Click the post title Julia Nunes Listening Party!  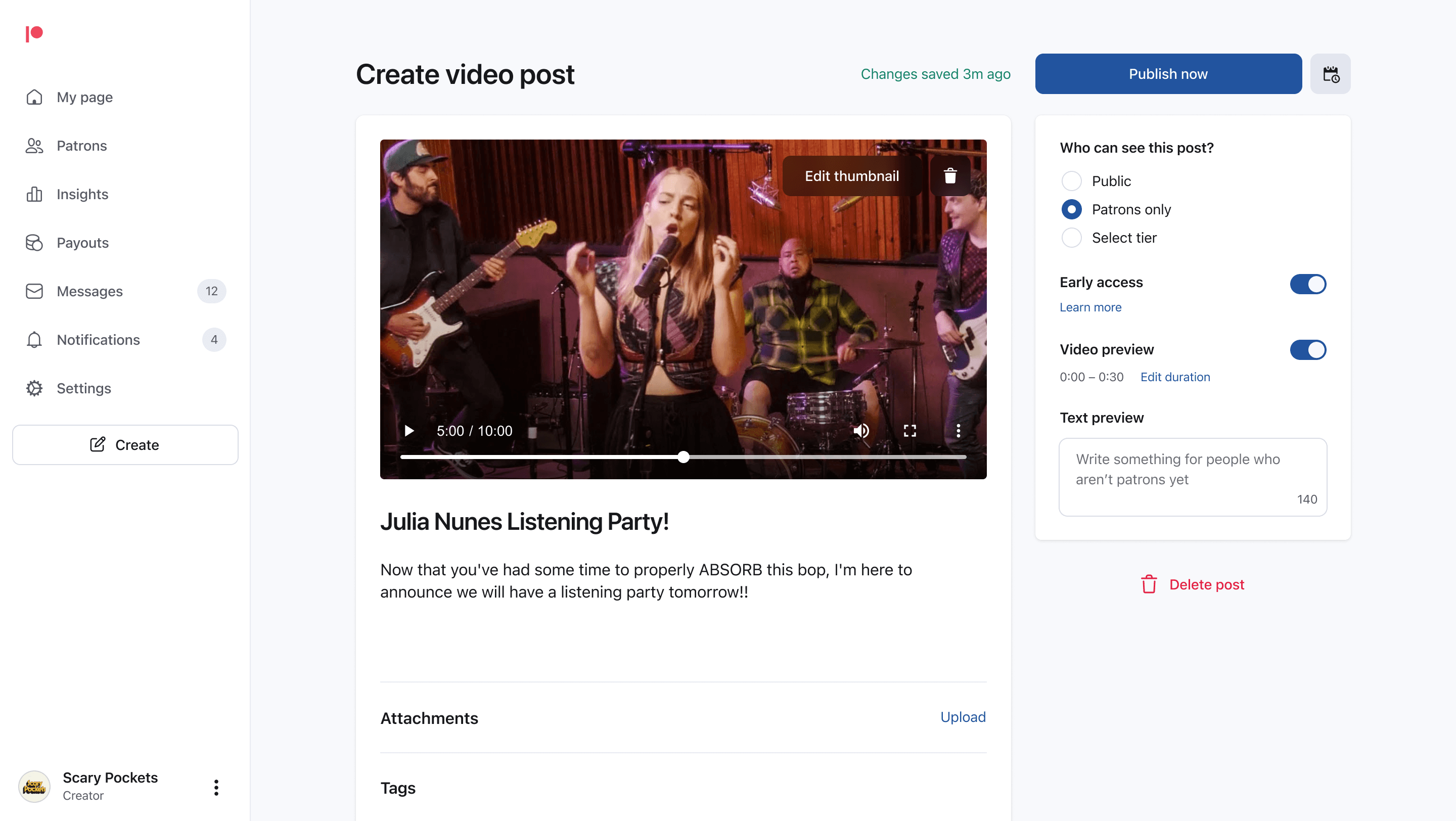(525, 522)
